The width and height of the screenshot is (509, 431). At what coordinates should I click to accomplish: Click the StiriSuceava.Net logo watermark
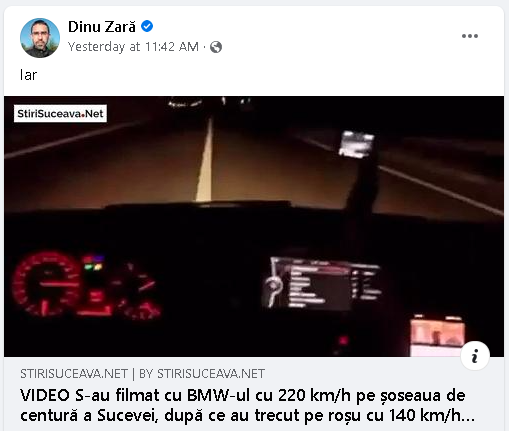[x=60, y=114]
